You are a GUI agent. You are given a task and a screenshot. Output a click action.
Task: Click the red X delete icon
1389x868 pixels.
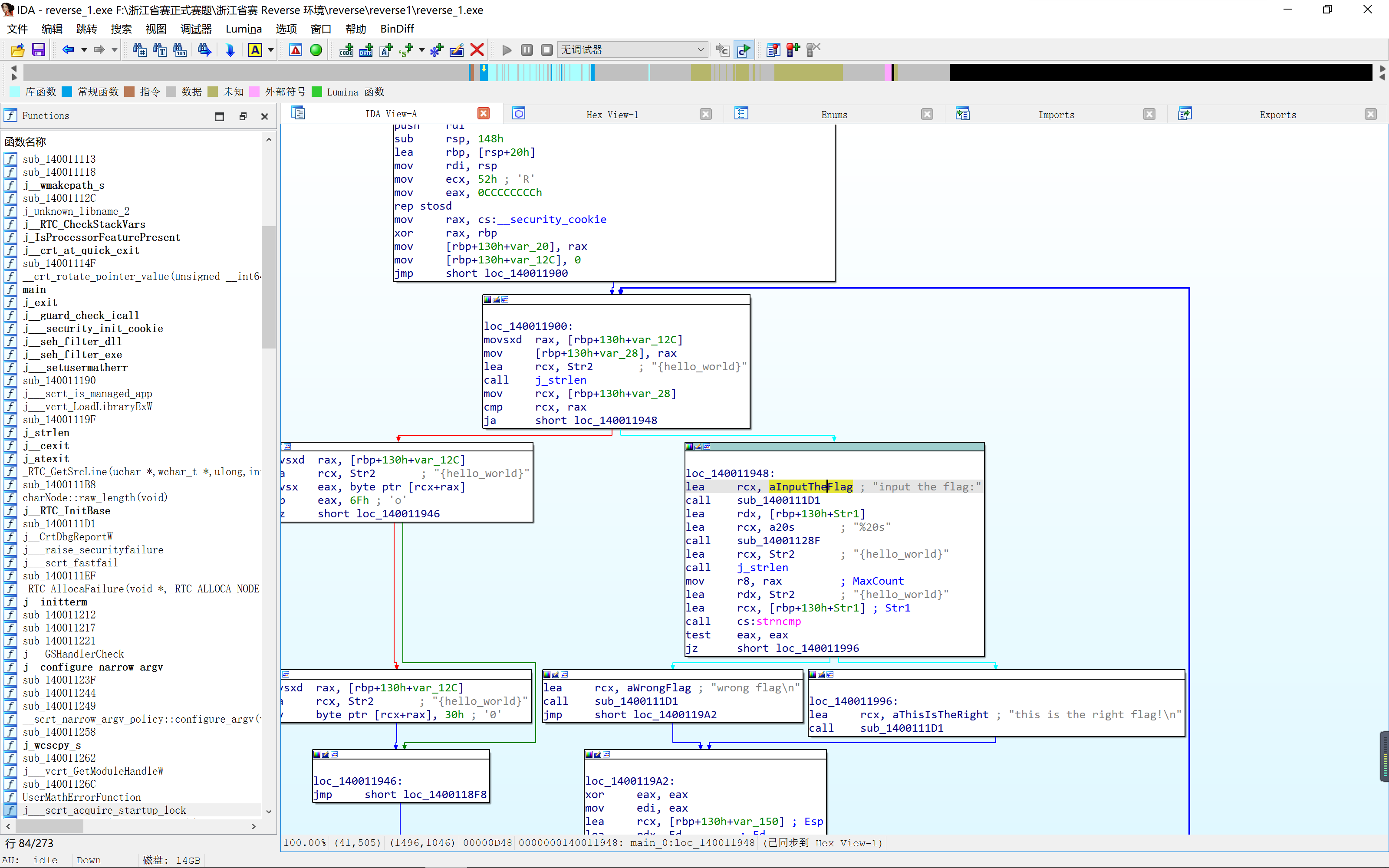[x=477, y=50]
